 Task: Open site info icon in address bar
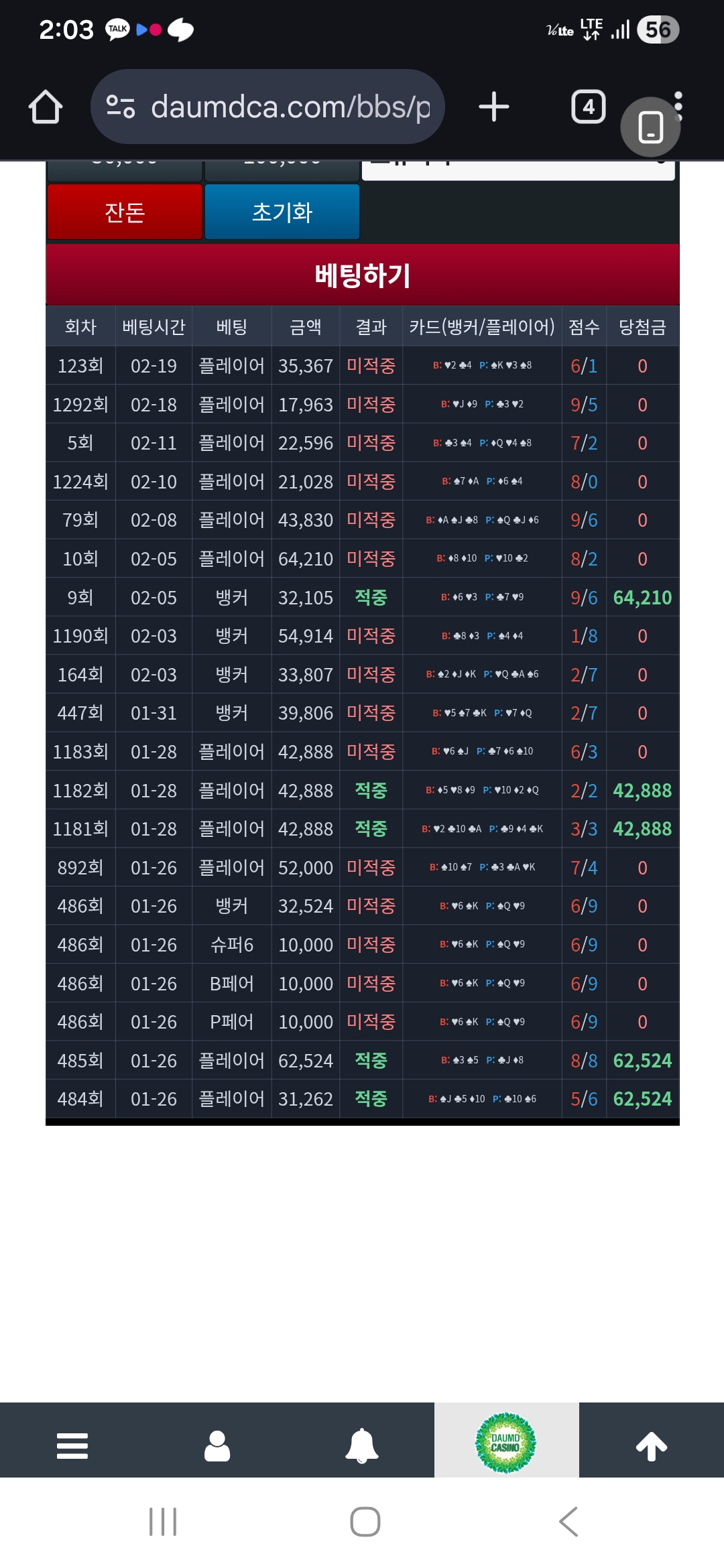[x=121, y=107]
